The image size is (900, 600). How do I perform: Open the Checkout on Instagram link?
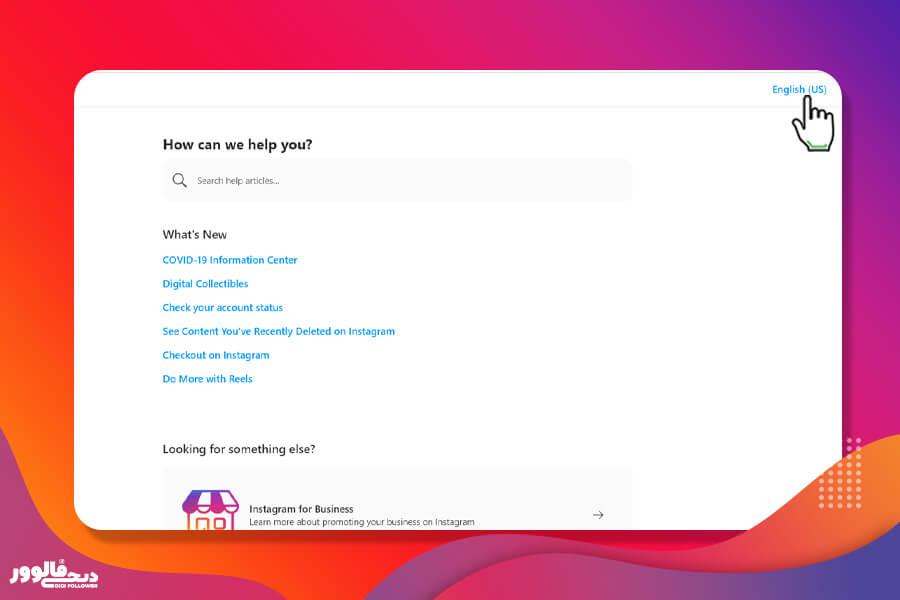(216, 355)
